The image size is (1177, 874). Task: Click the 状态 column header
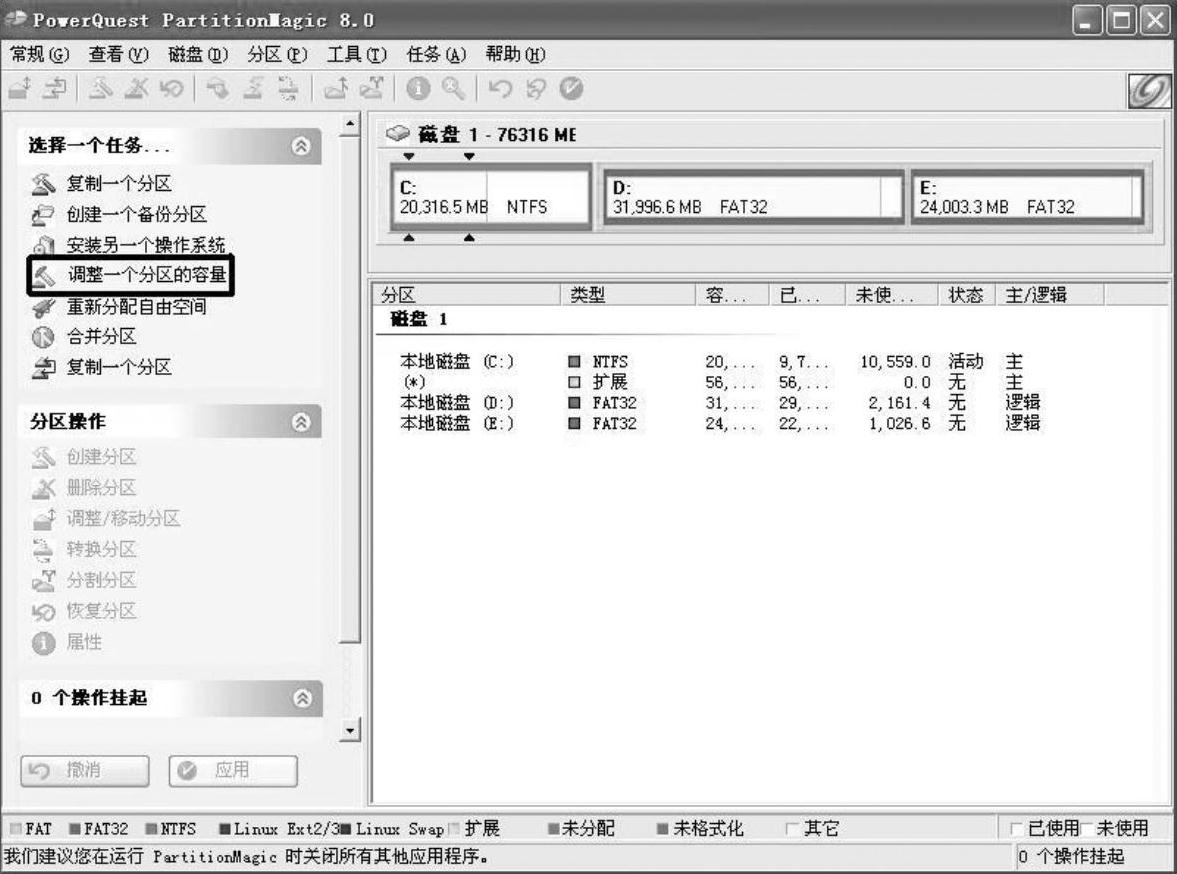967,295
